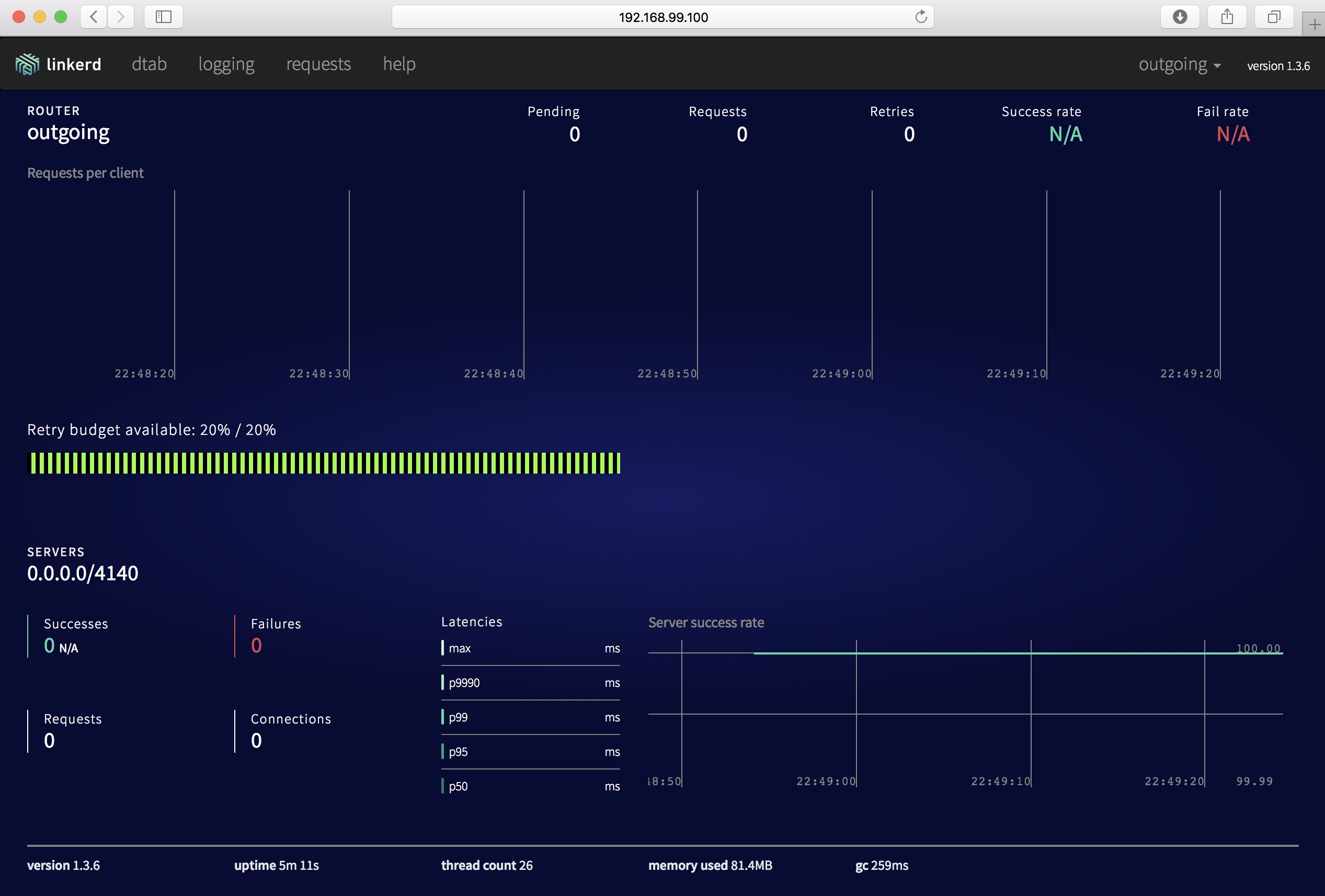Image resolution: width=1325 pixels, height=896 pixels.
Task: Click the outgoing router heading
Action: click(68, 132)
